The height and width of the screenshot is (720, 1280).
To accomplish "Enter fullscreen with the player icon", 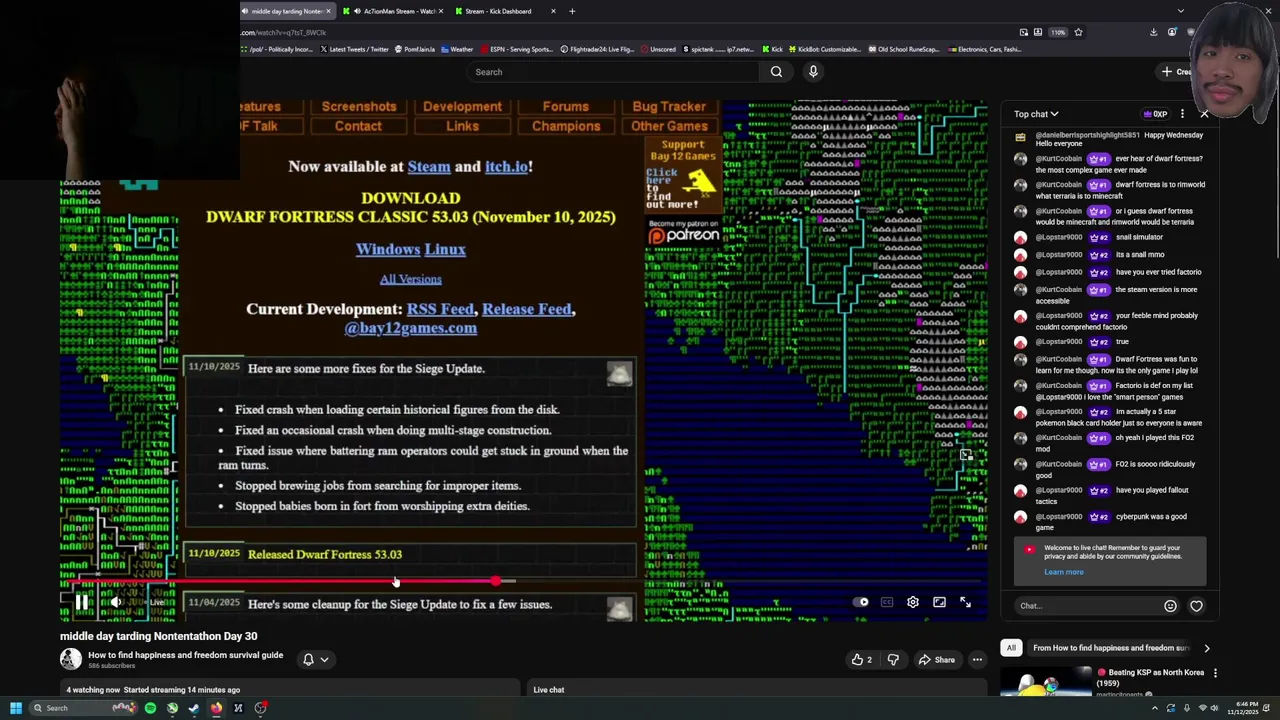I will (965, 602).
